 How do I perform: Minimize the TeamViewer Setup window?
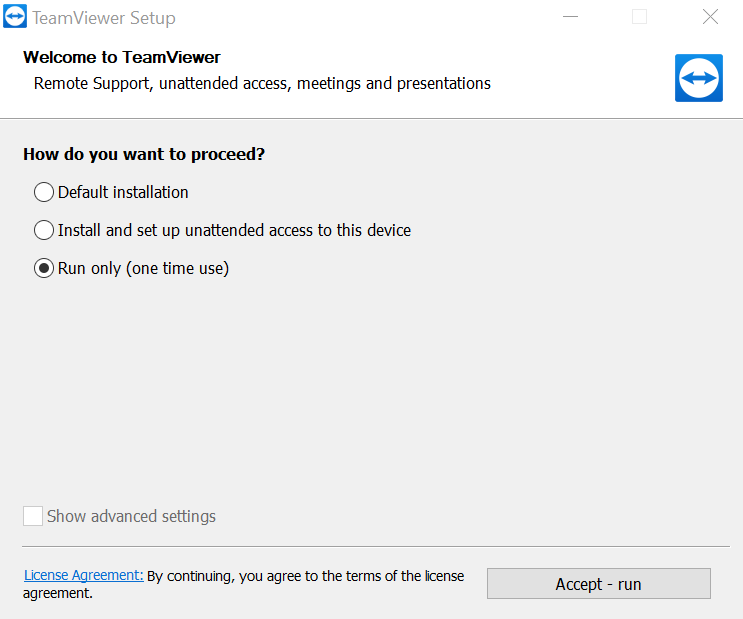click(571, 17)
